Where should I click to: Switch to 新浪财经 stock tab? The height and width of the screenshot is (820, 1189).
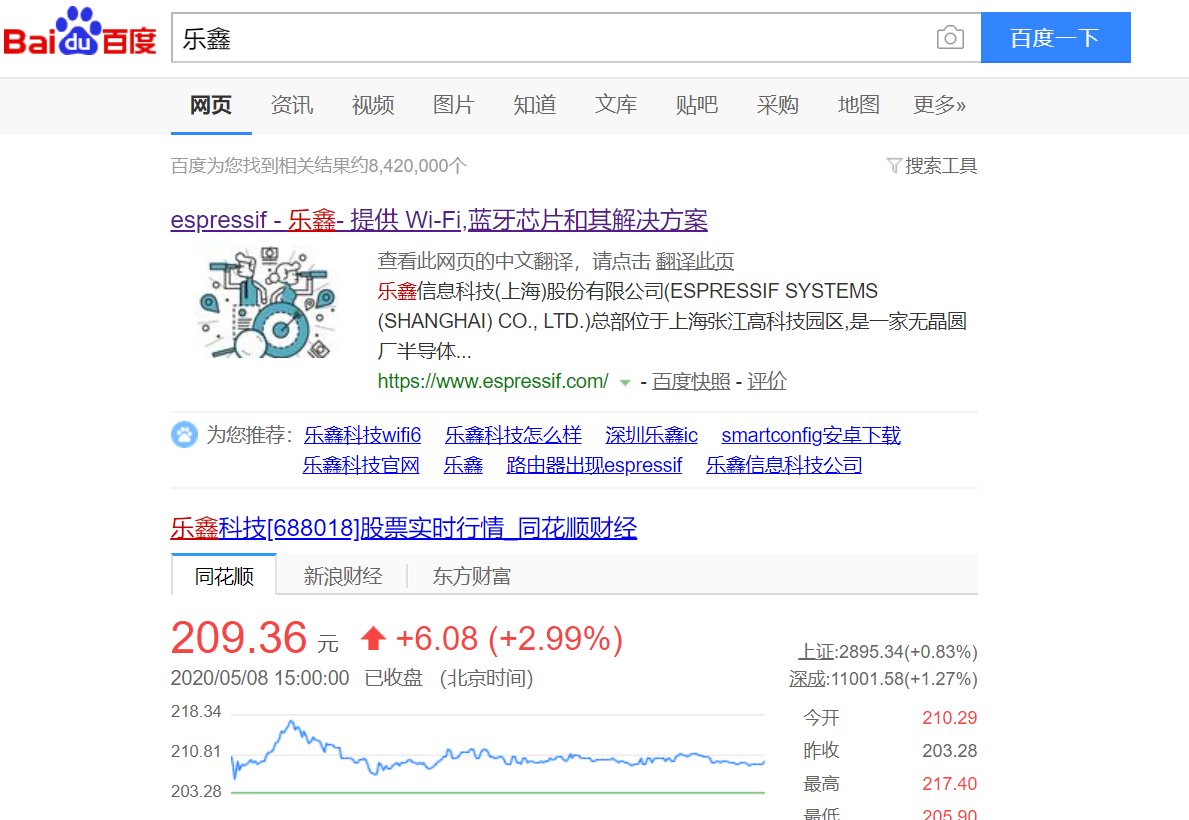[343, 577]
